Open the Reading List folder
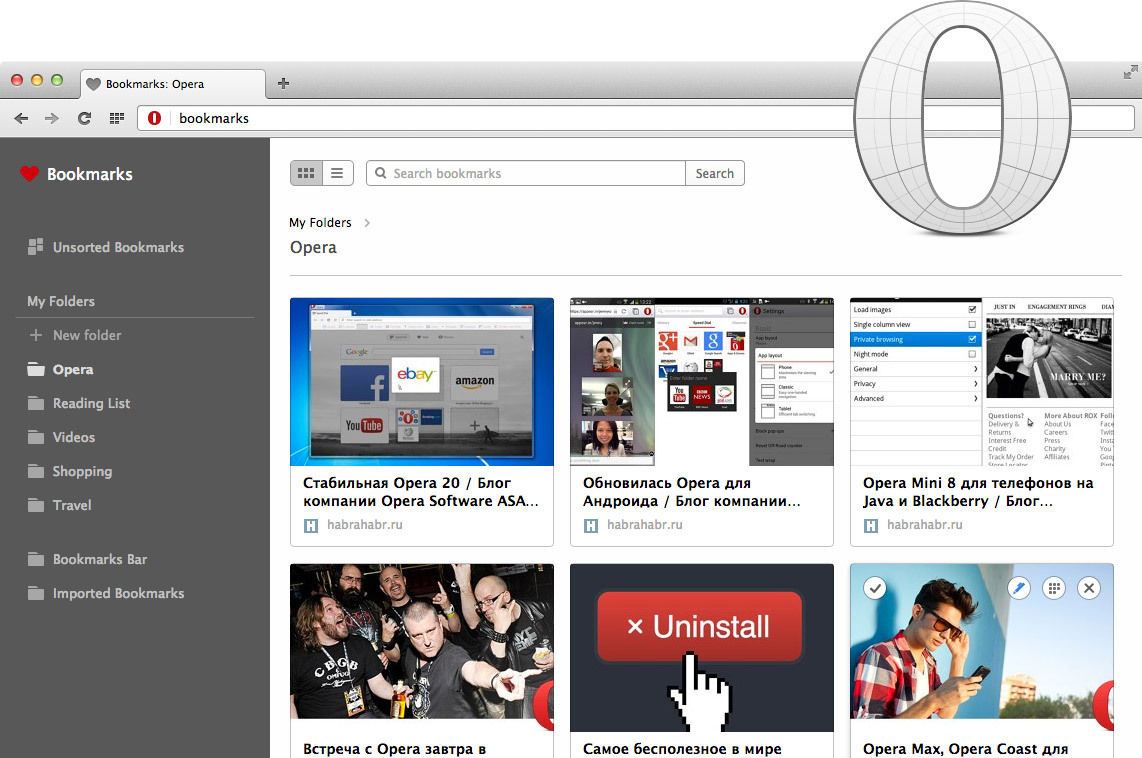The height and width of the screenshot is (758, 1142). coord(79,403)
